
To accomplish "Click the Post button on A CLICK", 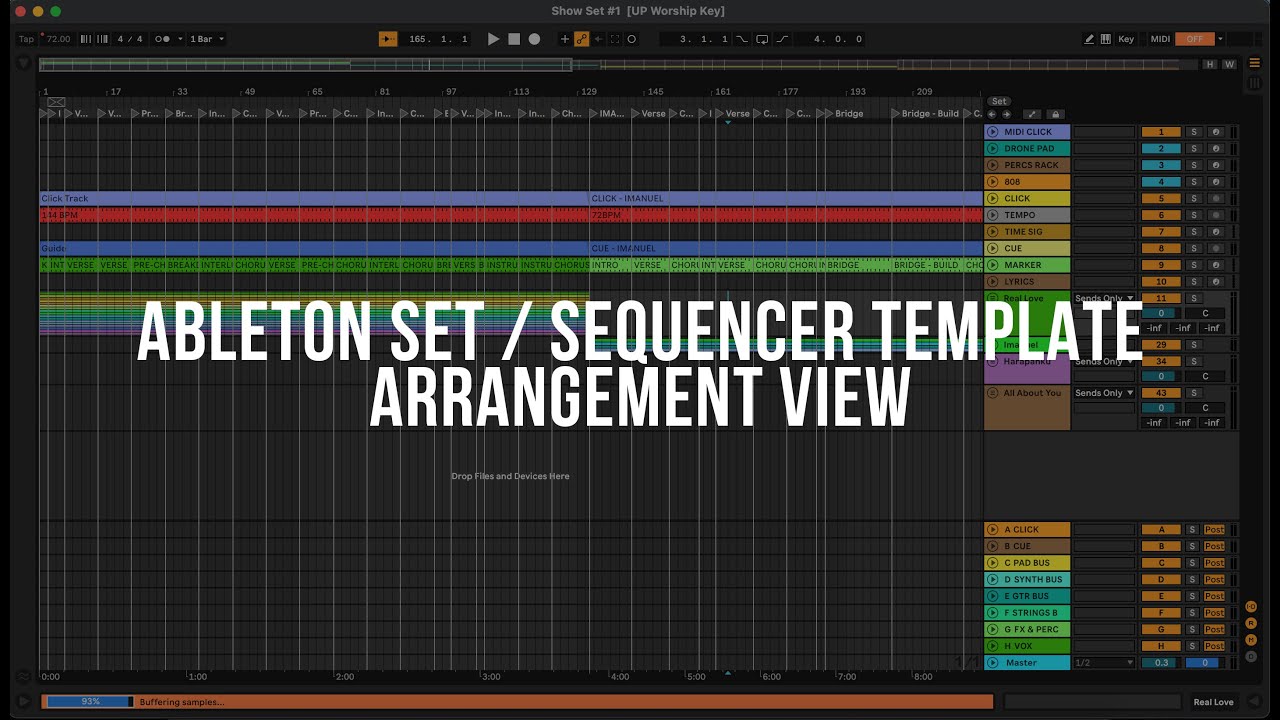I will point(1214,530).
